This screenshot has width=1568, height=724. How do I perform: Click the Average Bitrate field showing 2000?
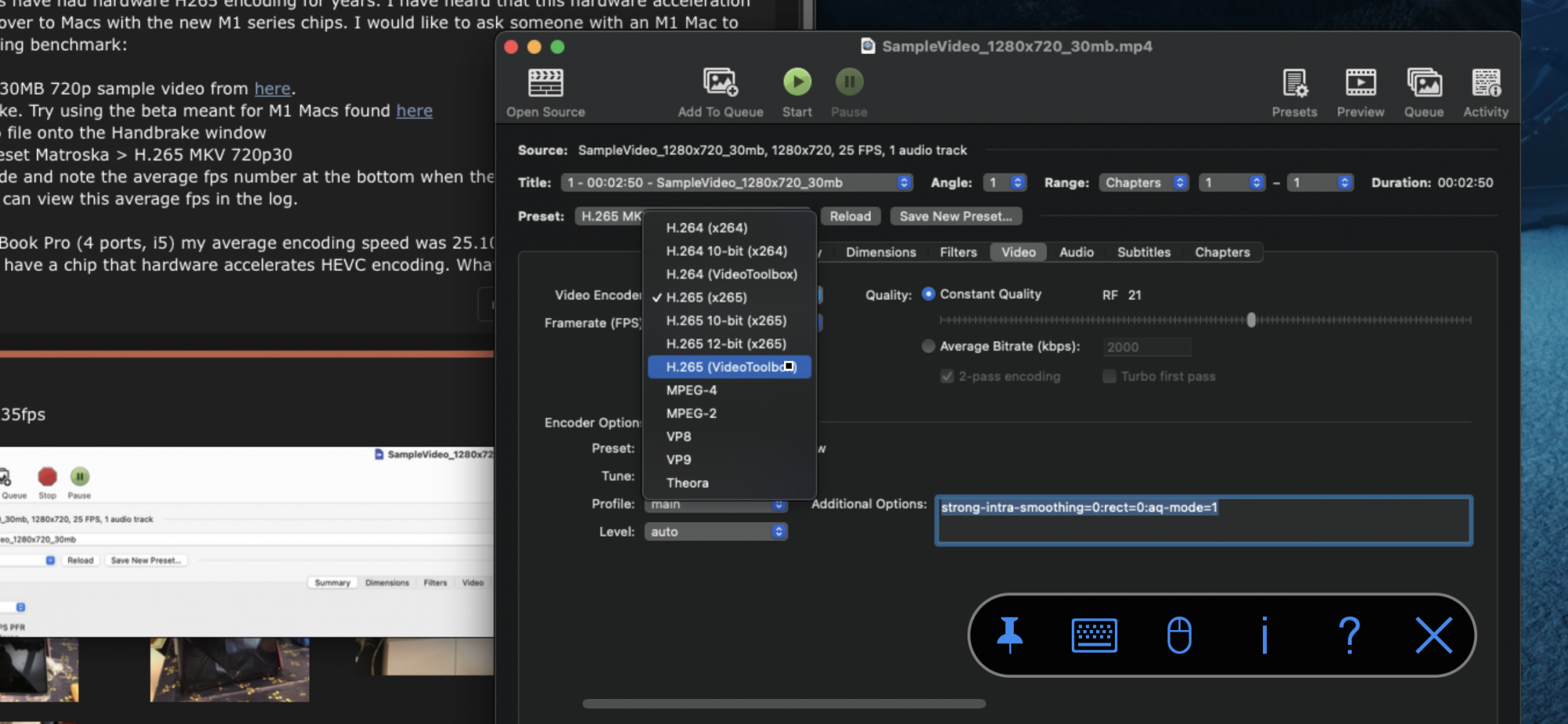[1147, 347]
